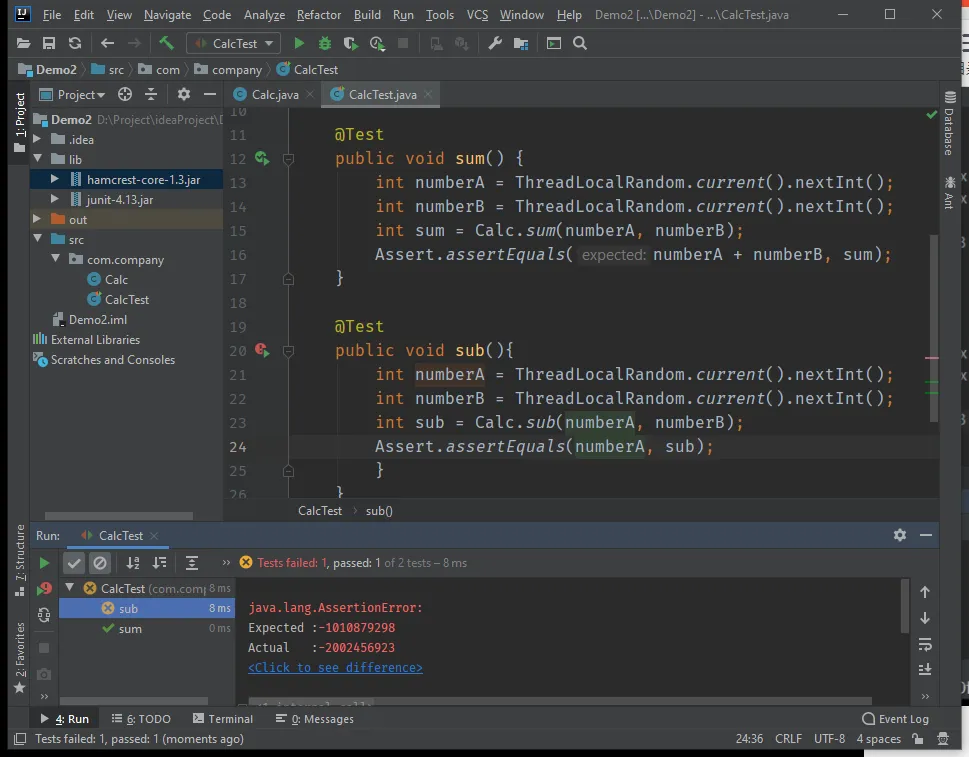Start debugging with the Debug bug icon
Viewport: 969px width, 757px height.
tap(324, 43)
